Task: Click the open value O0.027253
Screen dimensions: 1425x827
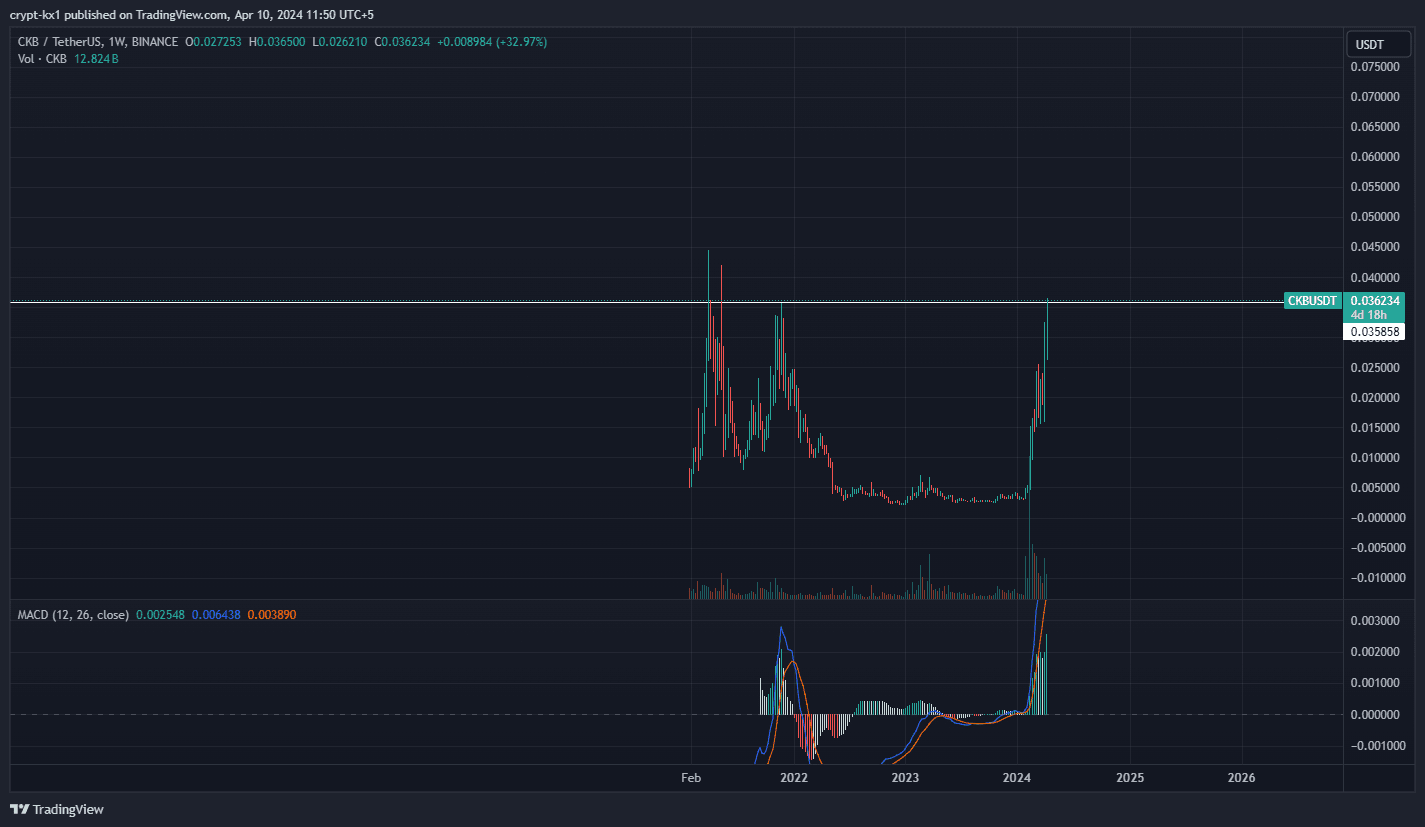Action: pyautogui.click(x=215, y=42)
